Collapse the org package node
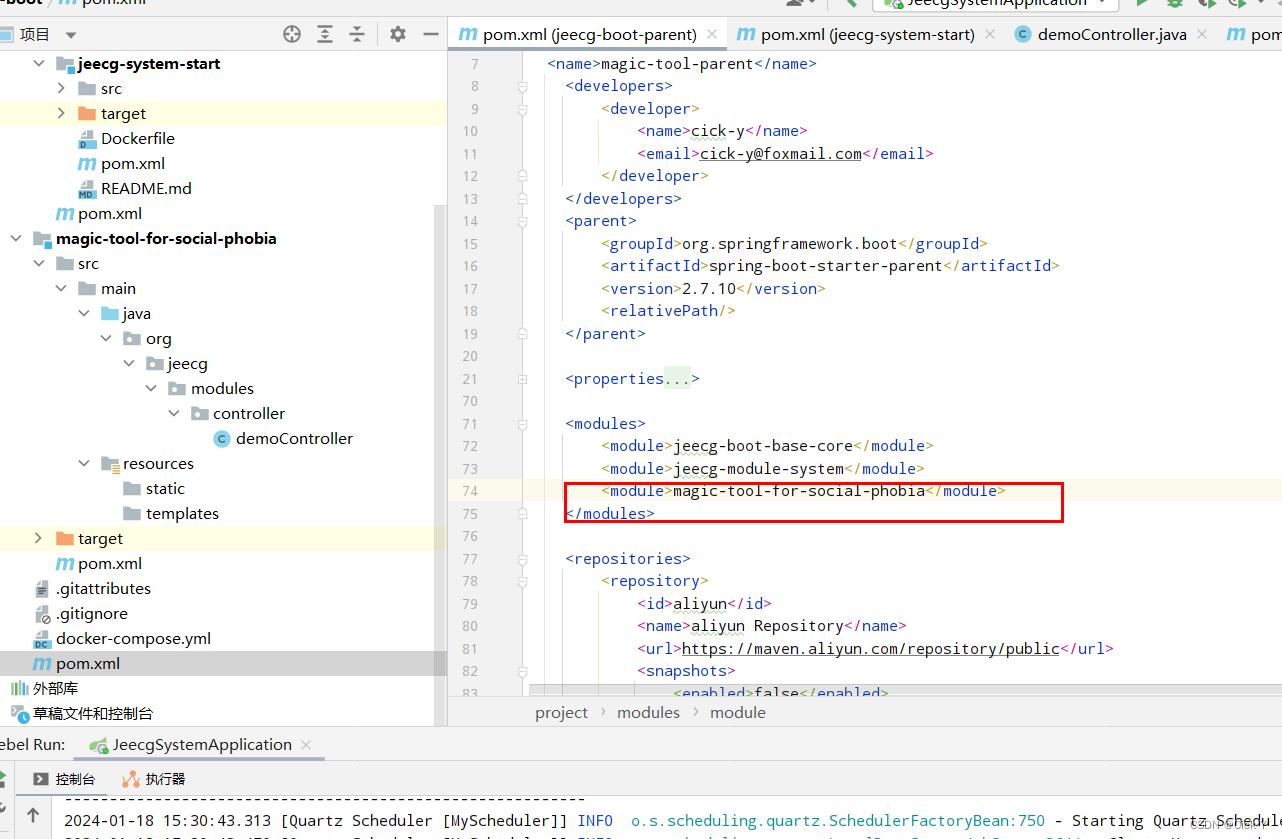The height and width of the screenshot is (839, 1282). pyautogui.click(x=106, y=338)
